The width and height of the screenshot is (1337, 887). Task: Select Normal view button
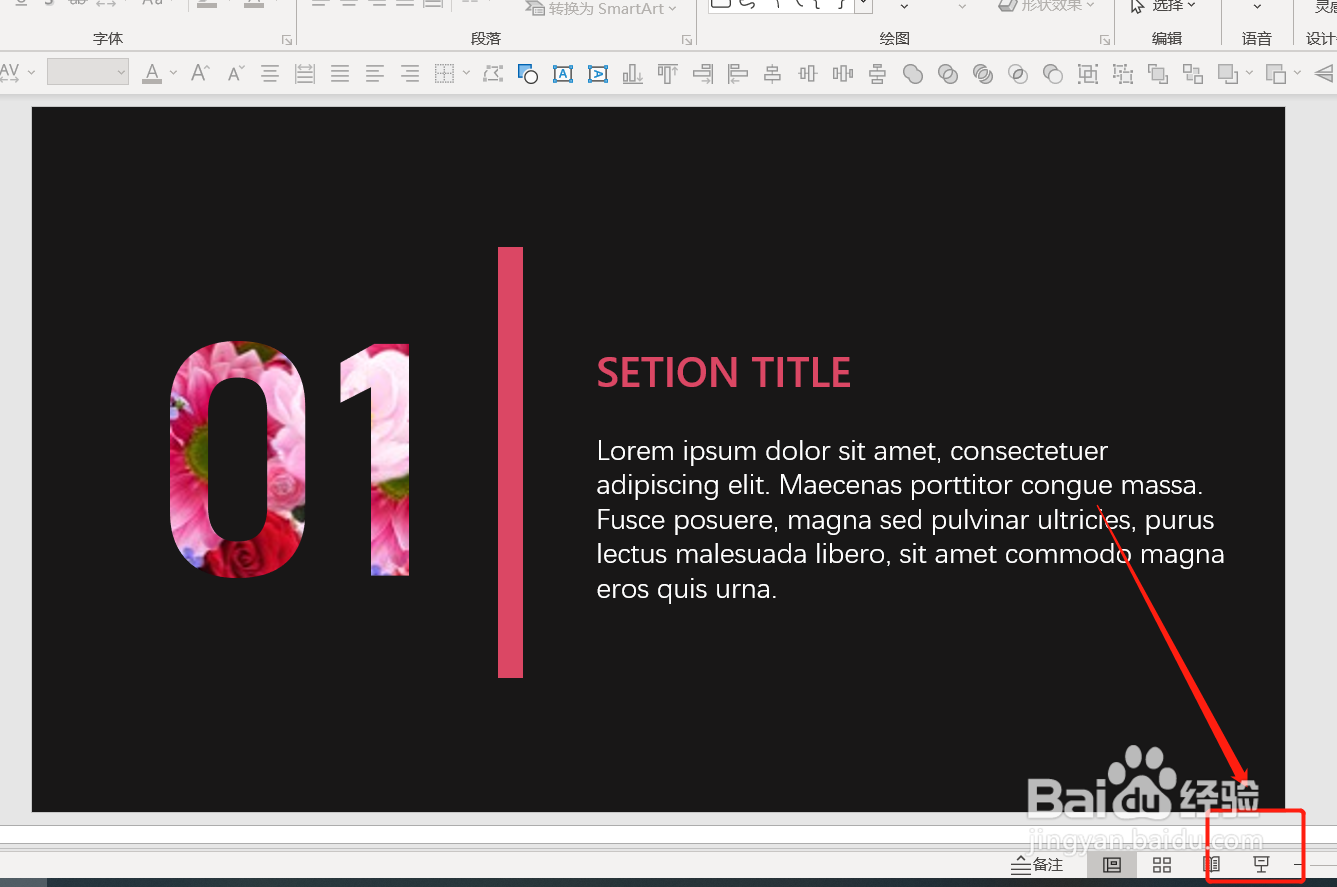click(x=1112, y=865)
